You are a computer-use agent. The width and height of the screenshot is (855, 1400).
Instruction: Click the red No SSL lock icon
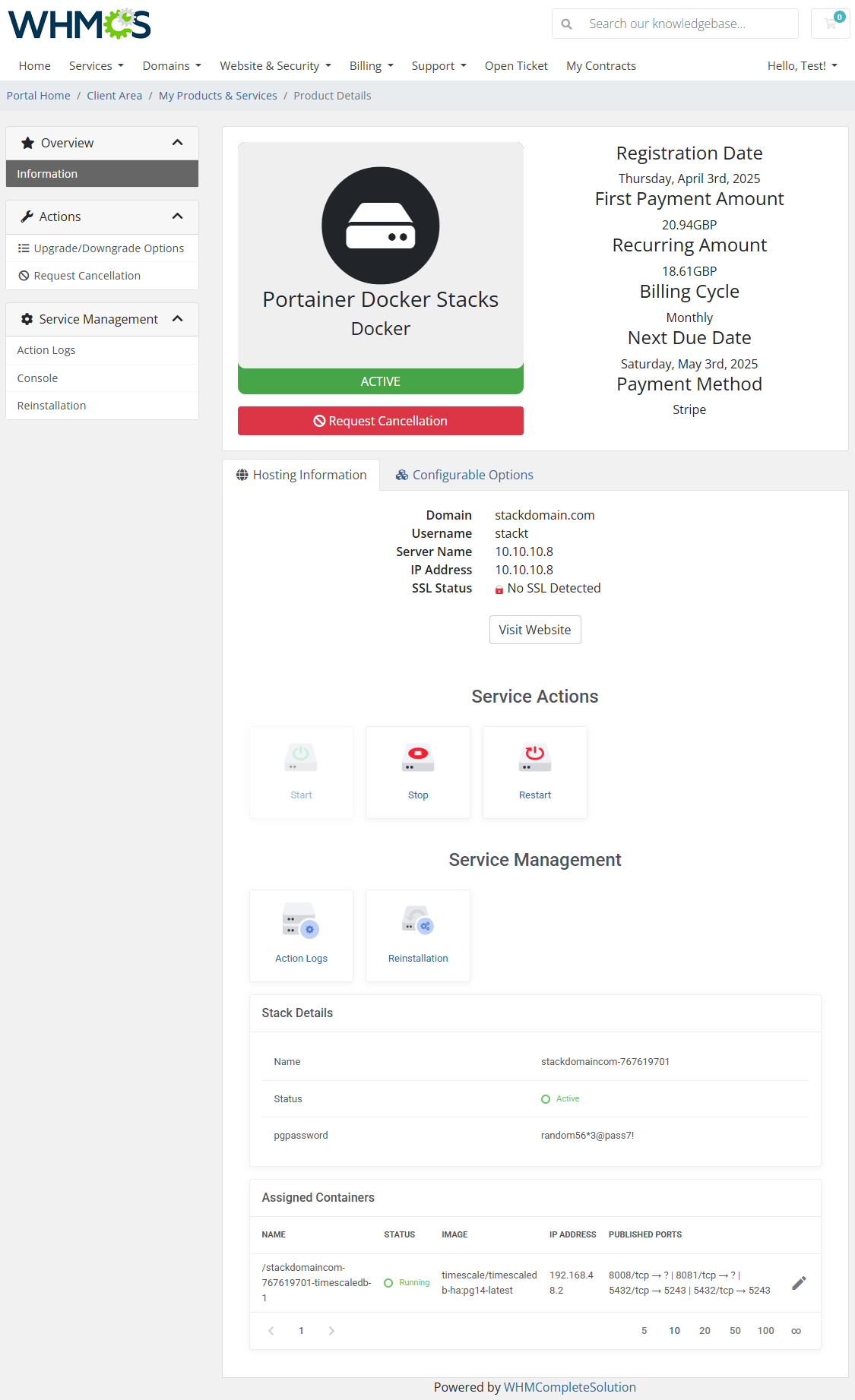(x=499, y=589)
